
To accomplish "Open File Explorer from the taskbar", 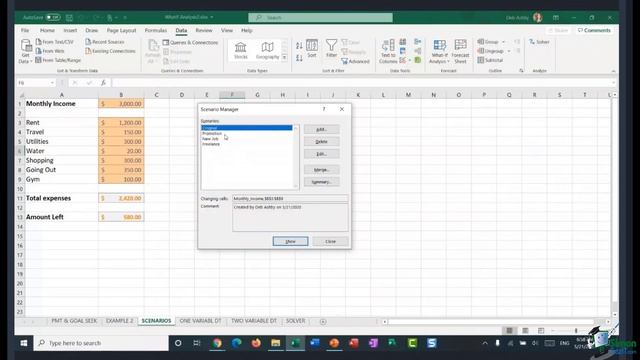I will (276, 343).
